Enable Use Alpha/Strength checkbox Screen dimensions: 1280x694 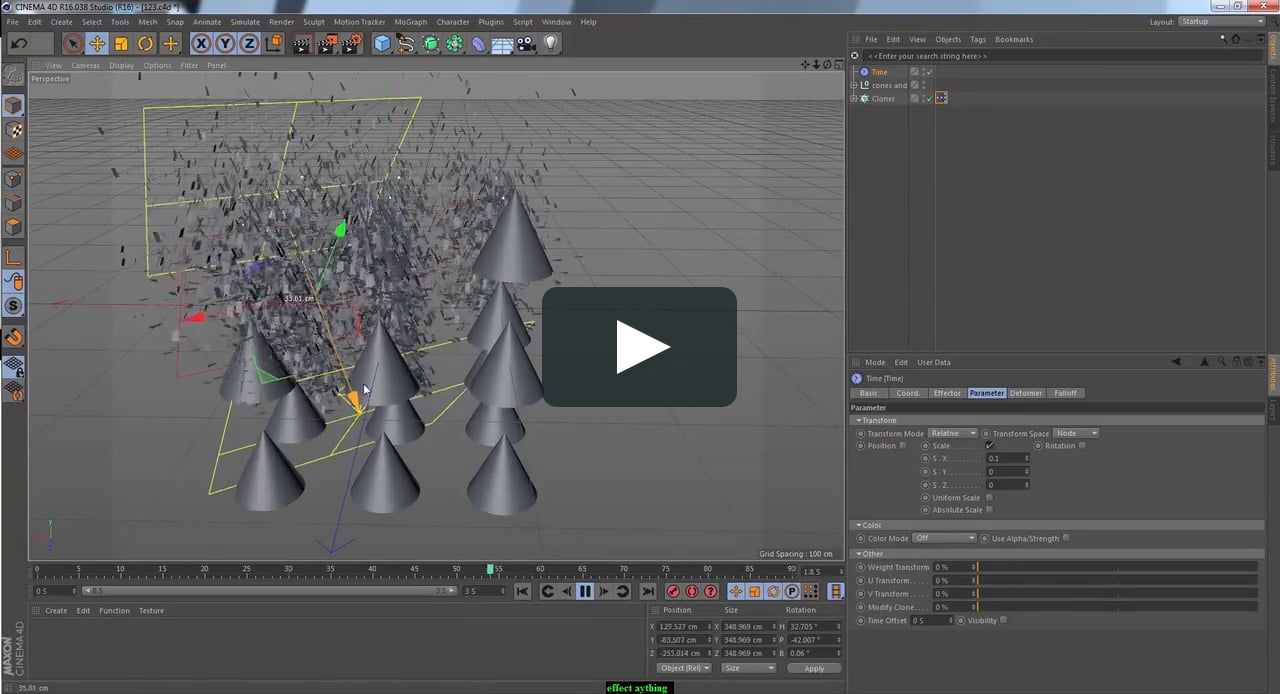(x=1066, y=538)
